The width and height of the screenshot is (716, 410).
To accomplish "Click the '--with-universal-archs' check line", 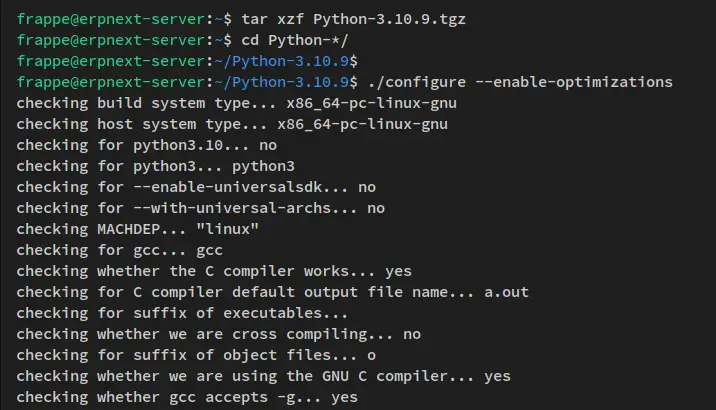I will 200,208.
